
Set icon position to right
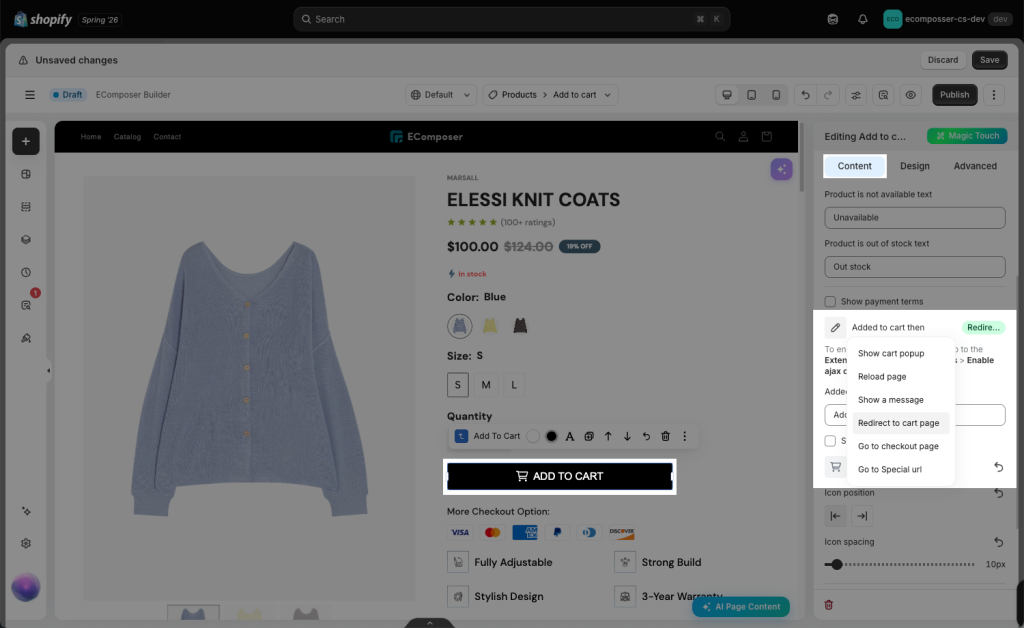click(862, 516)
